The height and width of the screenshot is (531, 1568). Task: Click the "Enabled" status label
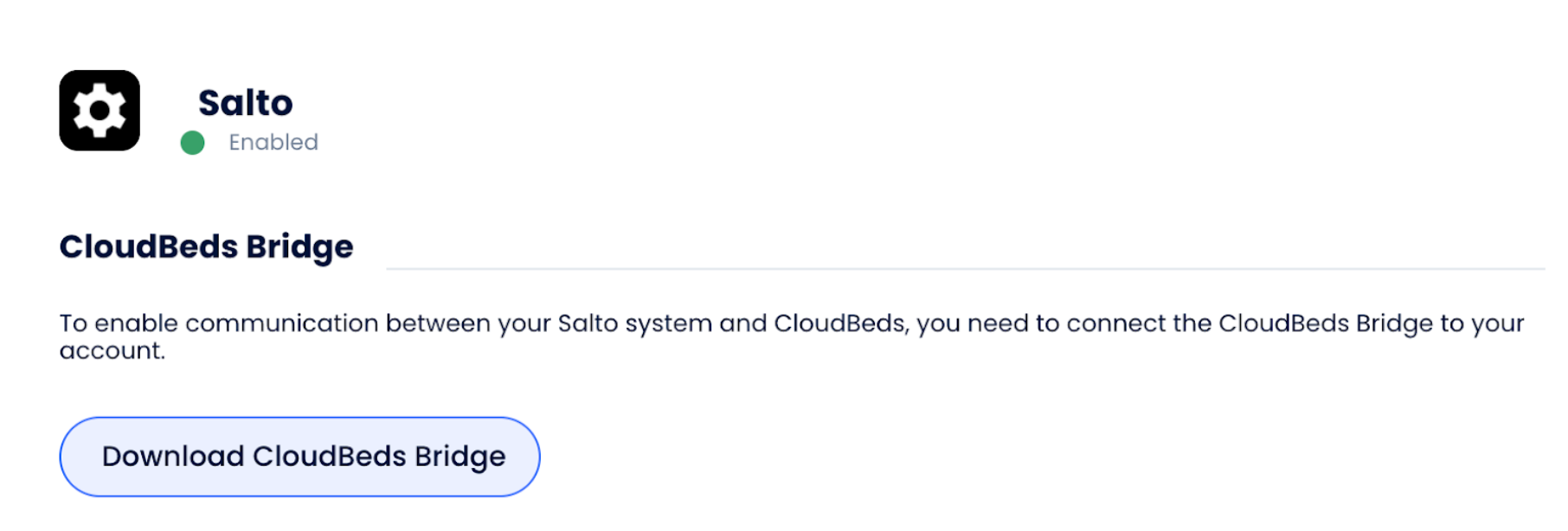coord(273,143)
